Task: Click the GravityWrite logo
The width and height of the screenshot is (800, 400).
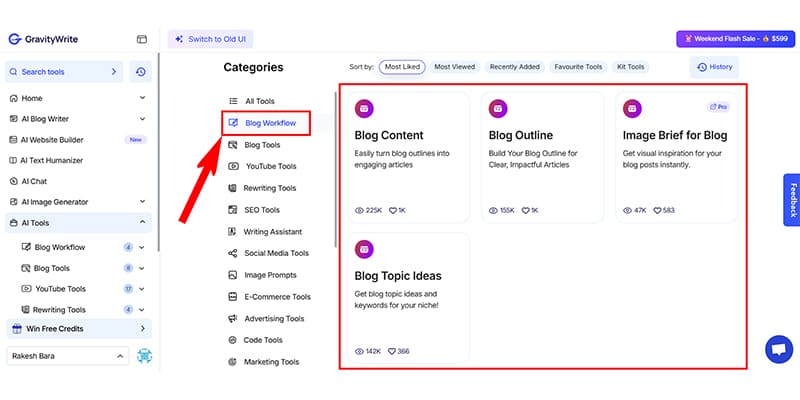Action: pos(43,39)
